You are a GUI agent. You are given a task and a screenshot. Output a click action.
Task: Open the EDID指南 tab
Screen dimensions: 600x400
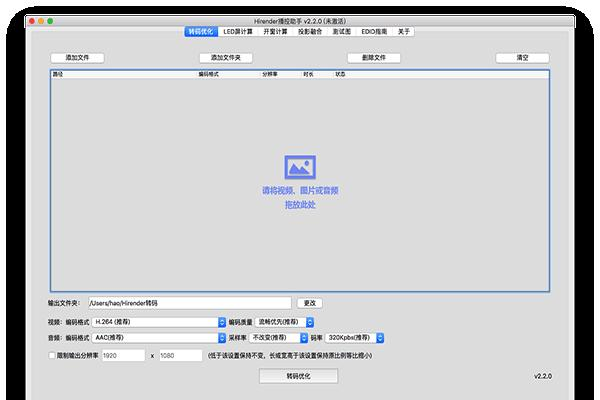[x=374, y=31]
